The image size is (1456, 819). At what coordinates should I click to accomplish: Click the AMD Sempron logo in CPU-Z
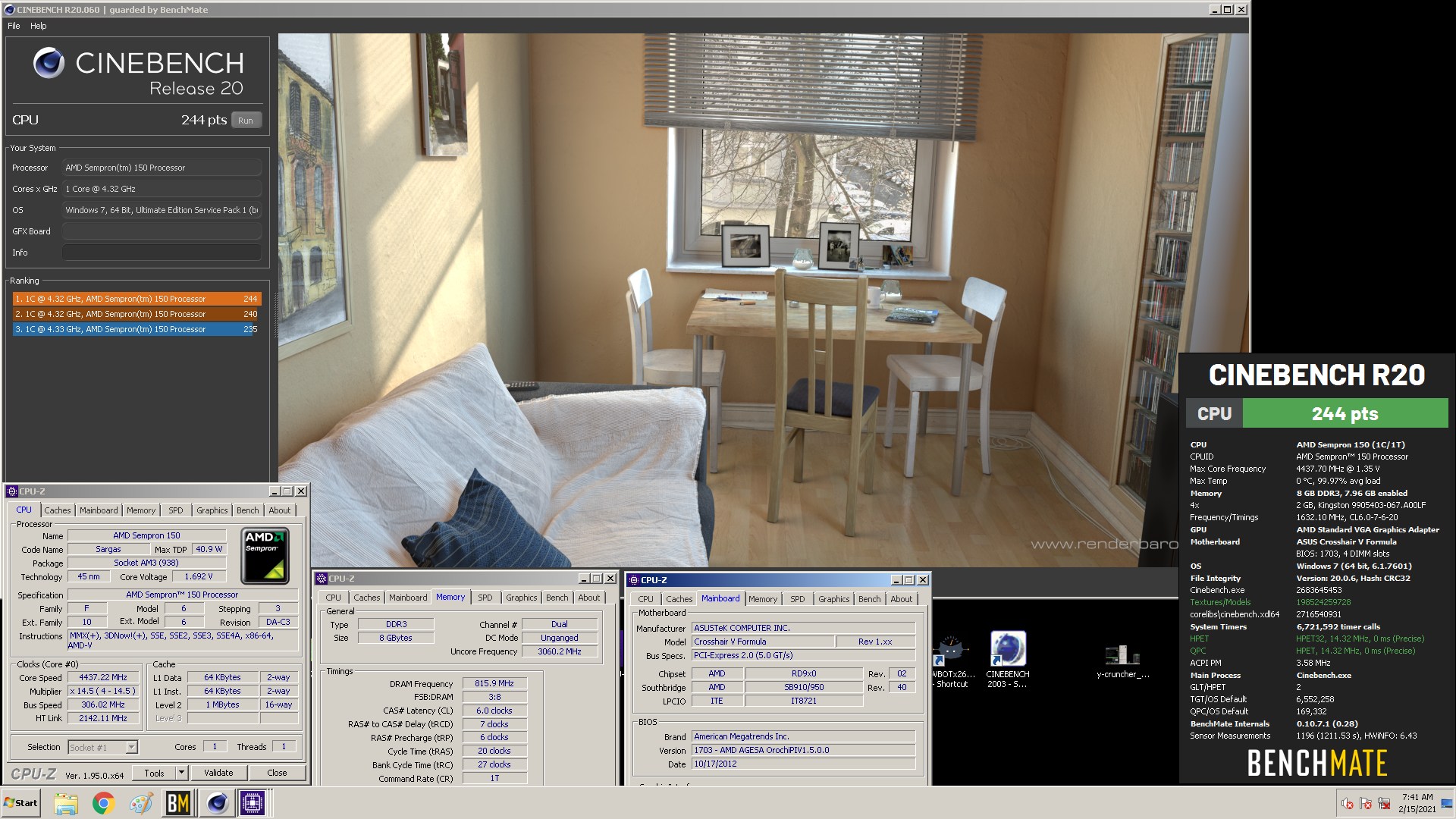point(265,556)
